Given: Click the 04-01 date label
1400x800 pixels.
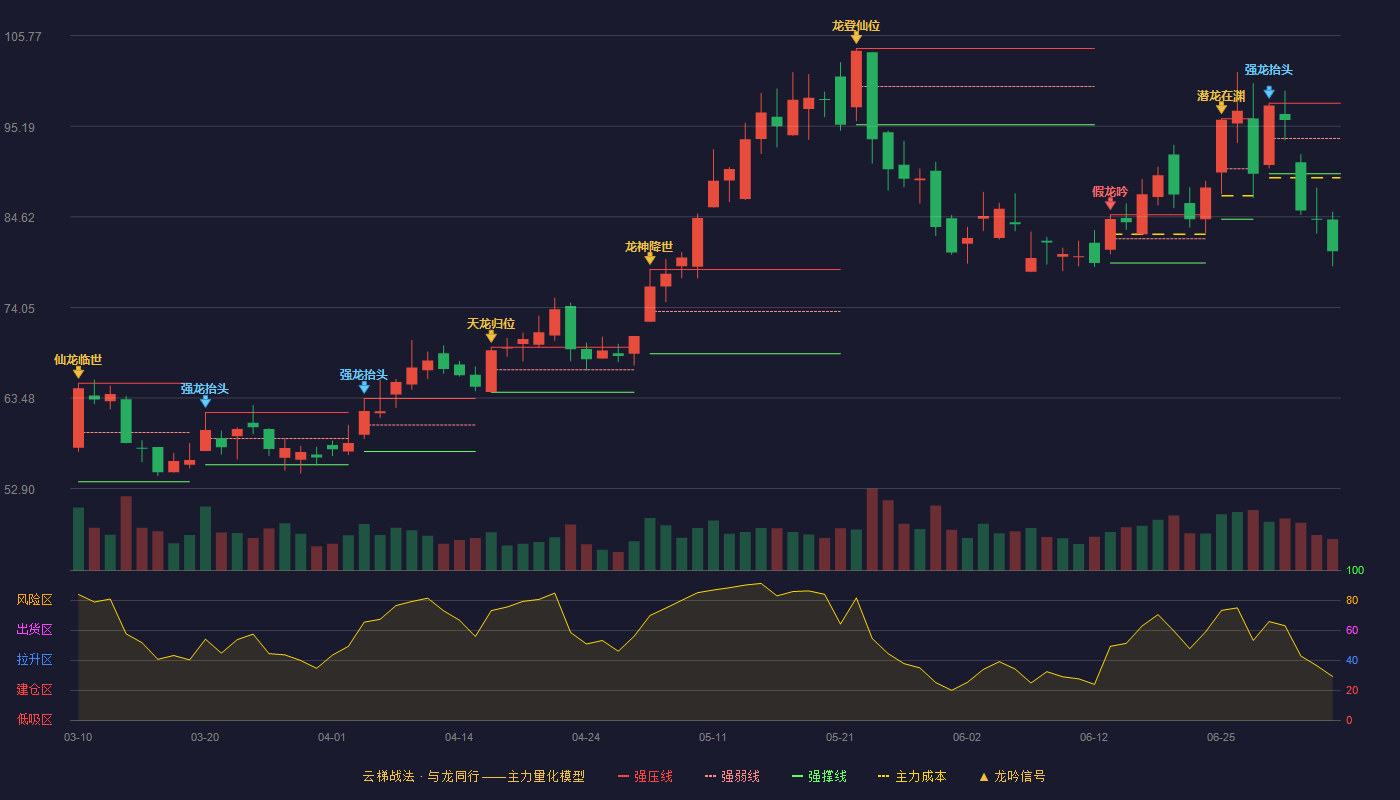Looking at the screenshot, I should [x=332, y=737].
